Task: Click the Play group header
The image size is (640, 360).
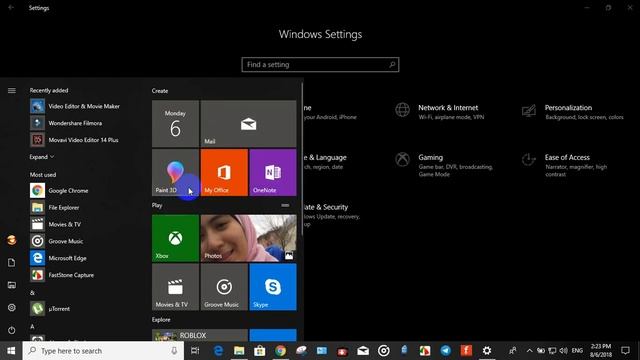Action: [x=157, y=205]
